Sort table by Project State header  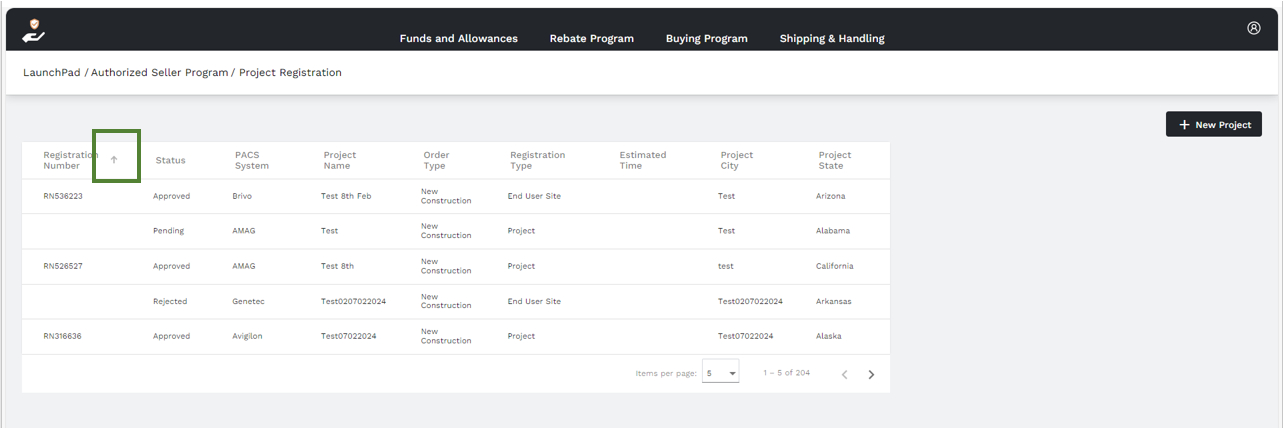pyautogui.click(x=835, y=160)
